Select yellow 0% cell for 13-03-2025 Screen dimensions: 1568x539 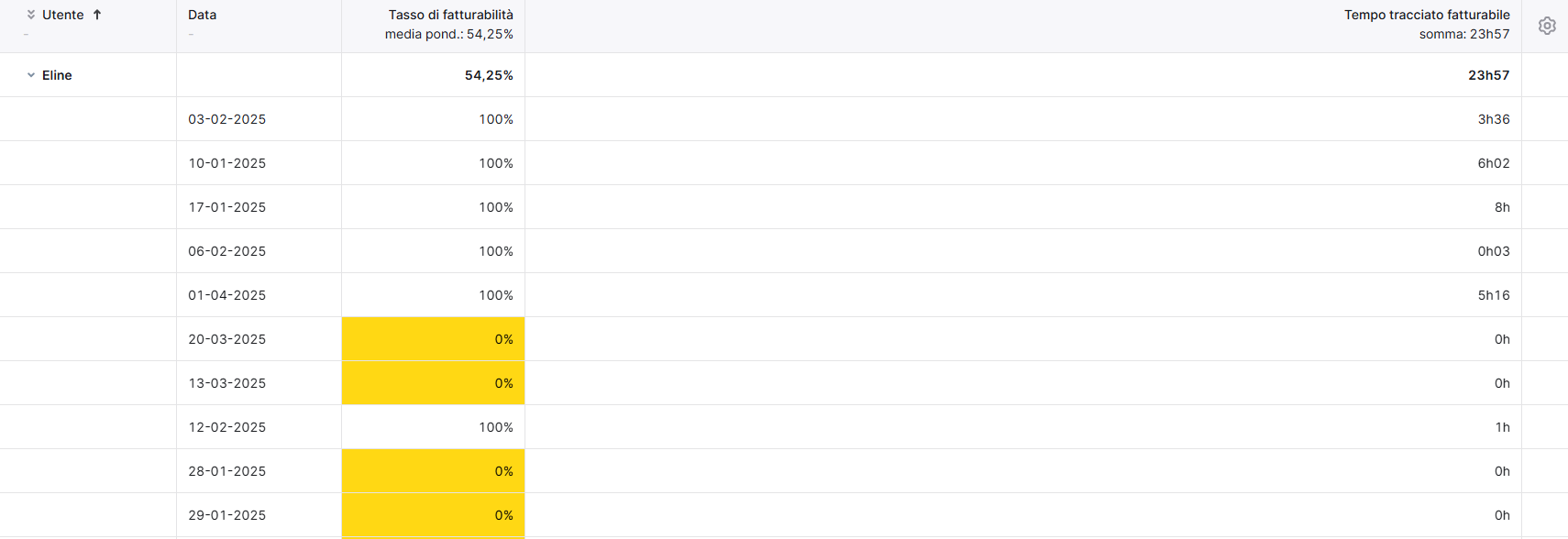pos(433,383)
